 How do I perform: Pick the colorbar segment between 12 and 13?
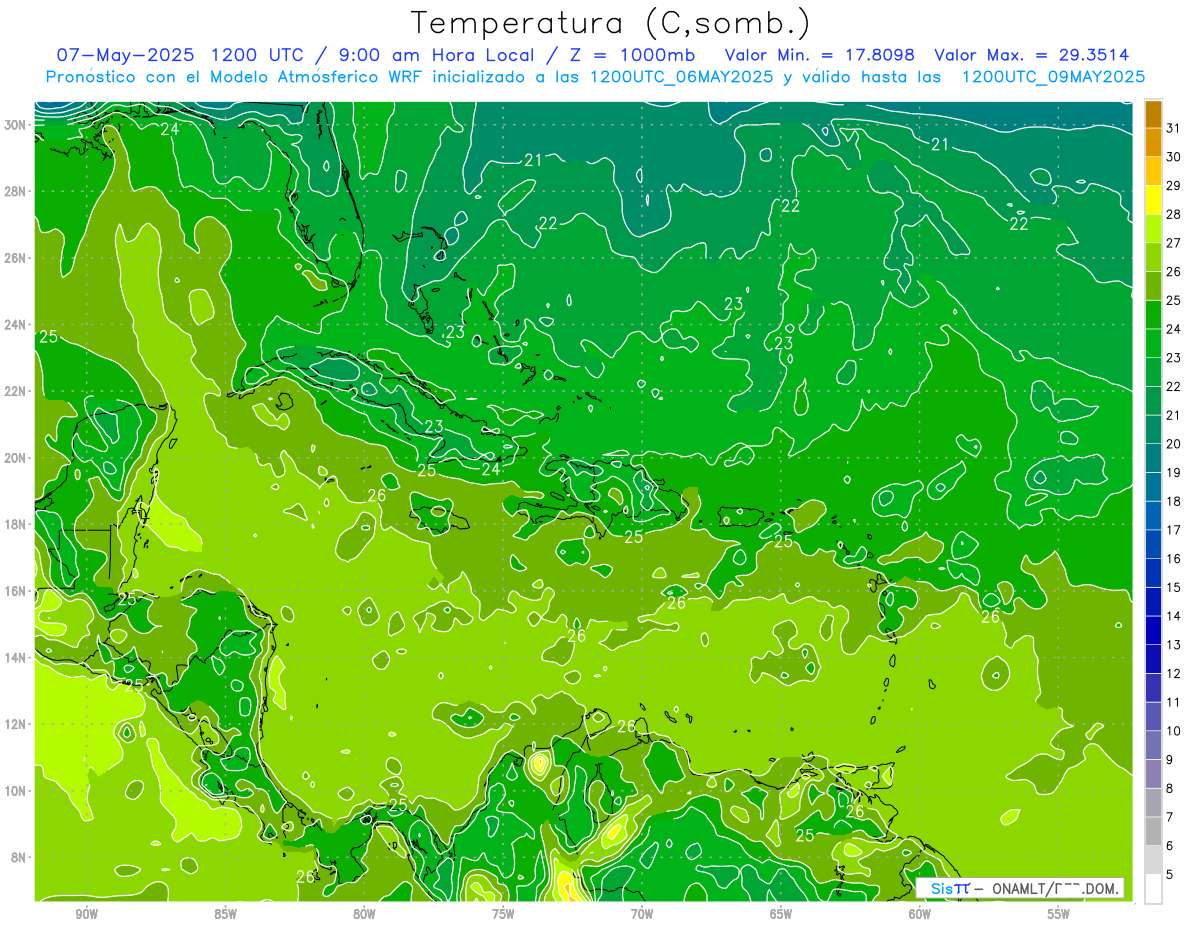tap(1153, 659)
